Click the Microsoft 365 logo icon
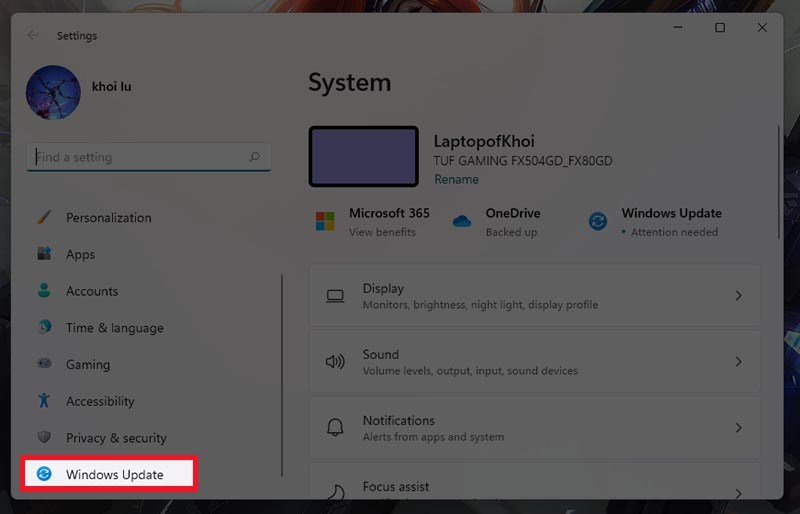800x514 pixels. pos(325,222)
